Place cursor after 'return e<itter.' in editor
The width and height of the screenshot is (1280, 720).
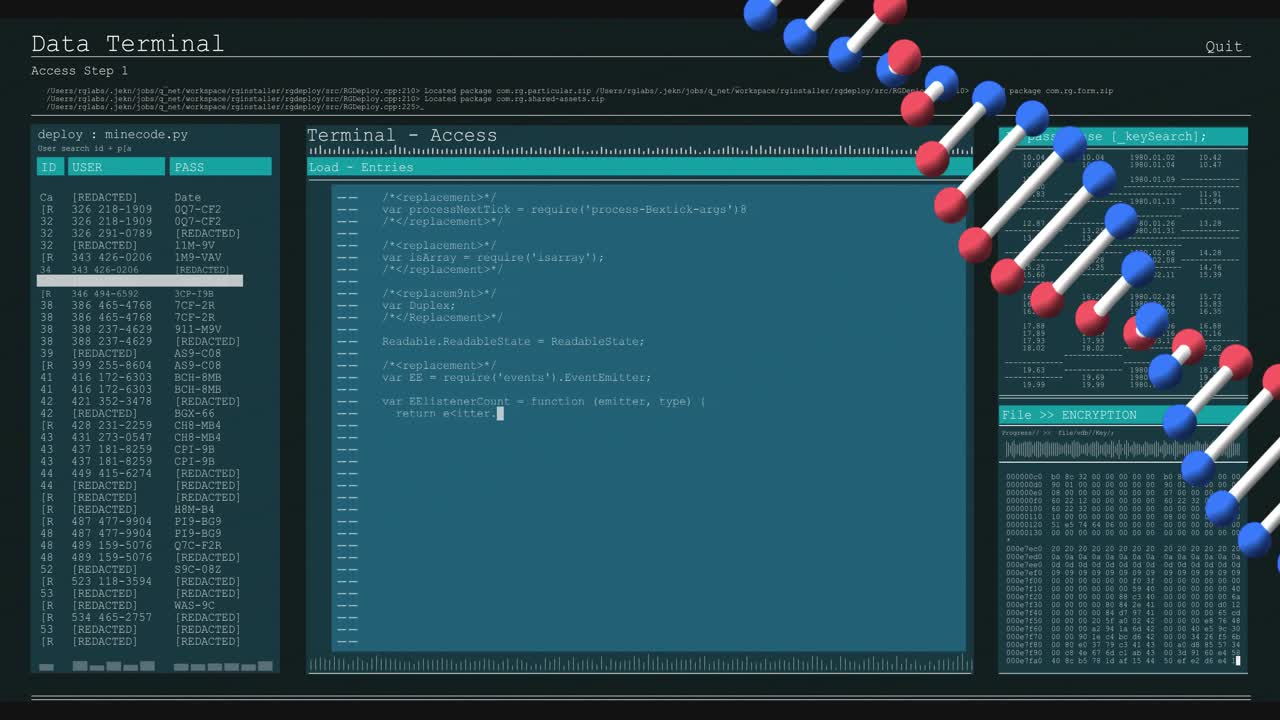click(500, 413)
